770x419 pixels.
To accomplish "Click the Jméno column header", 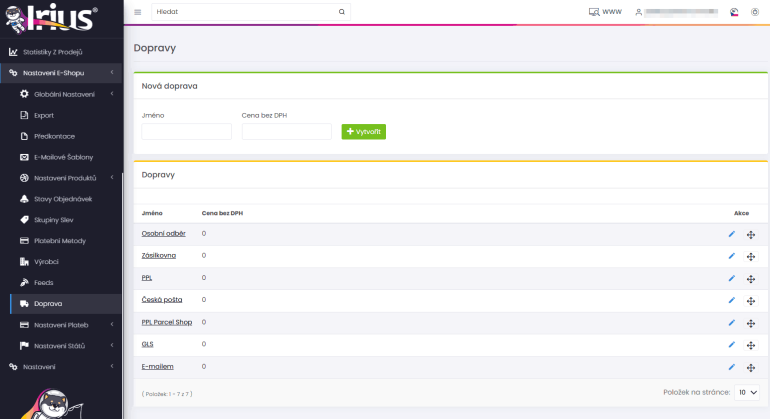I will [x=152, y=213].
